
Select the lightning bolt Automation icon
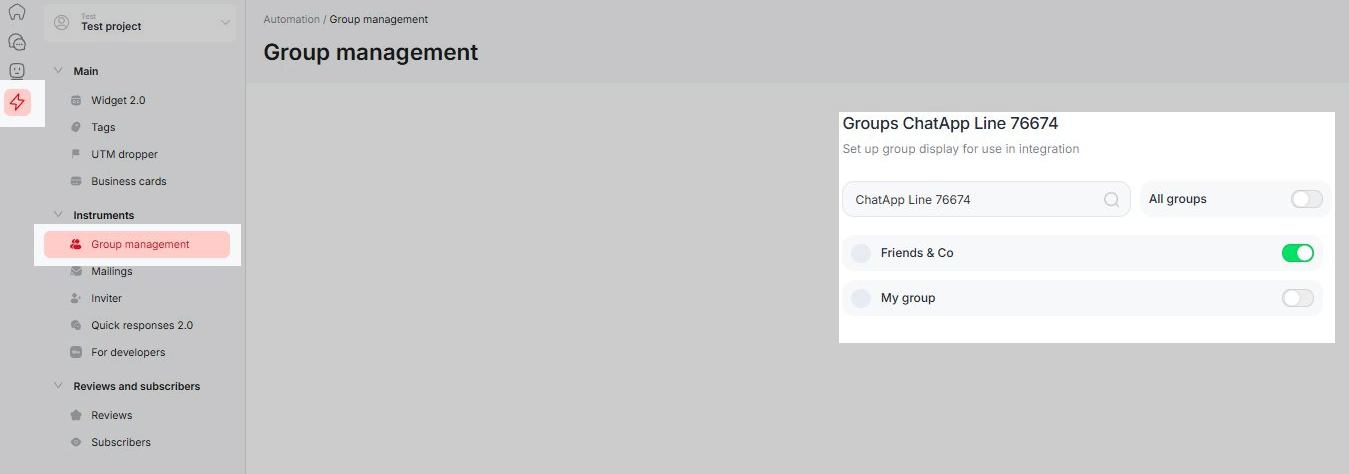(17, 101)
